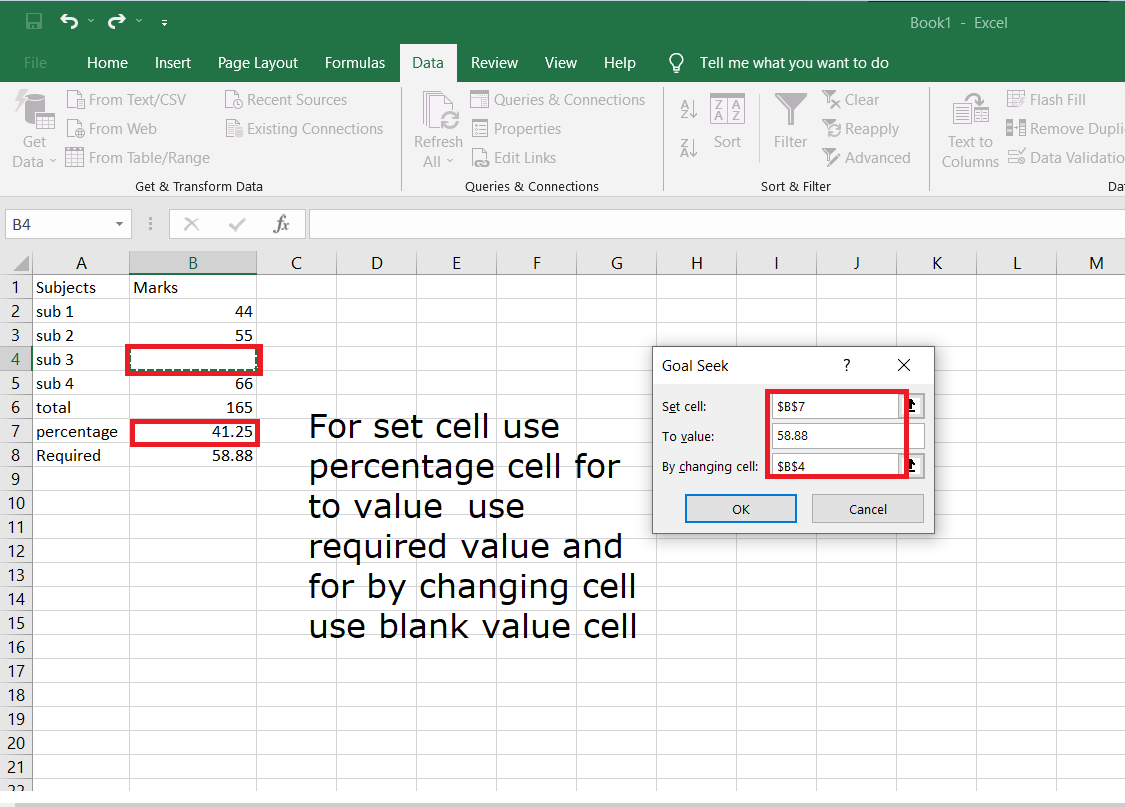Open the Name Box dropdown
This screenshot has height=807, width=1125.
coord(119,224)
